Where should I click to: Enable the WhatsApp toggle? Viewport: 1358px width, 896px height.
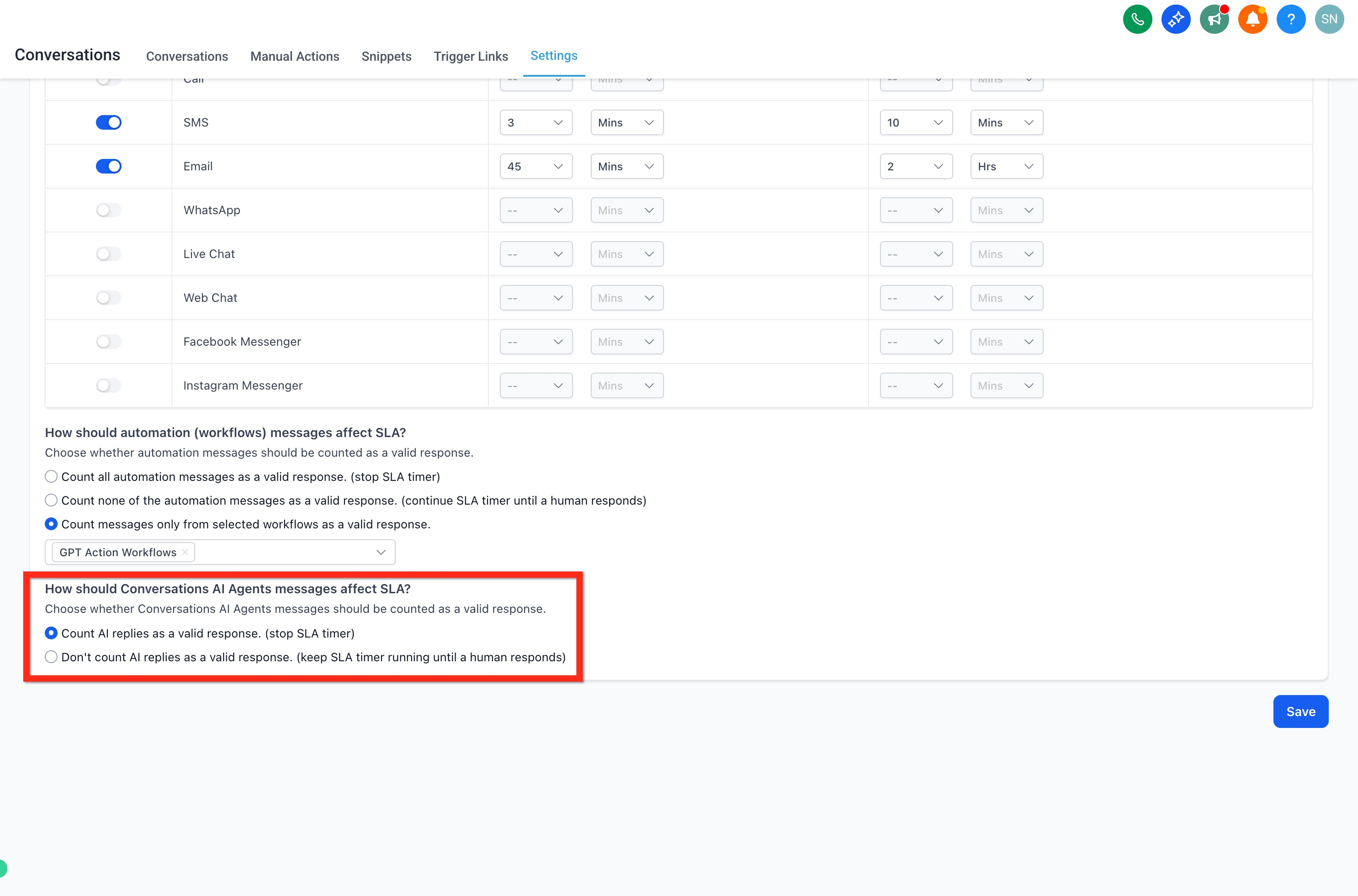point(109,210)
